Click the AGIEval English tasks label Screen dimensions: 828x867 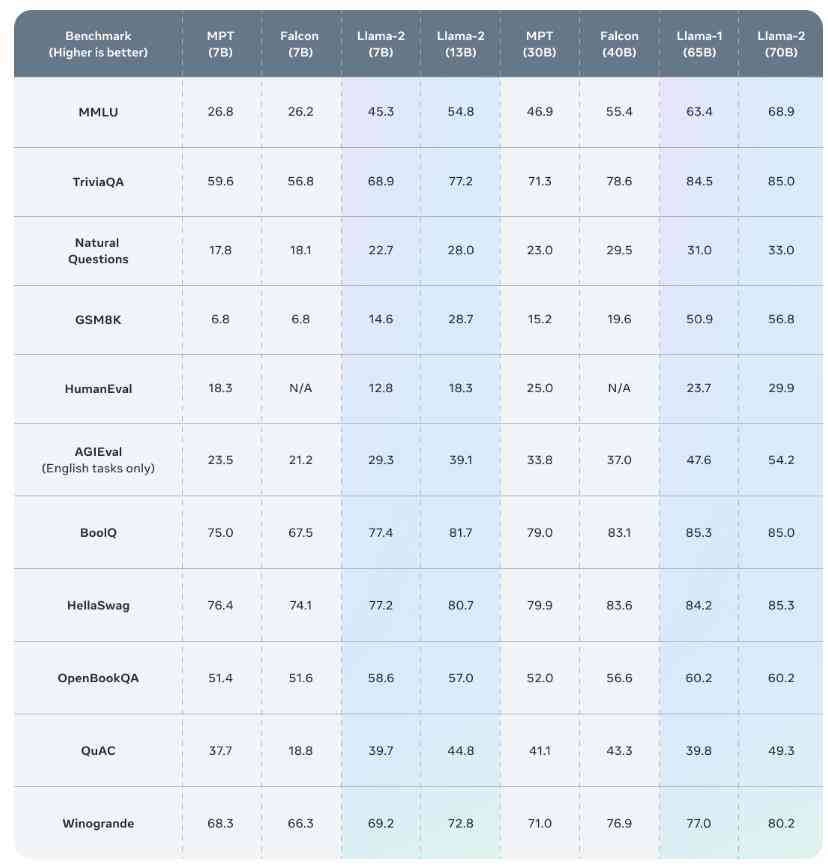coord(98,460)
